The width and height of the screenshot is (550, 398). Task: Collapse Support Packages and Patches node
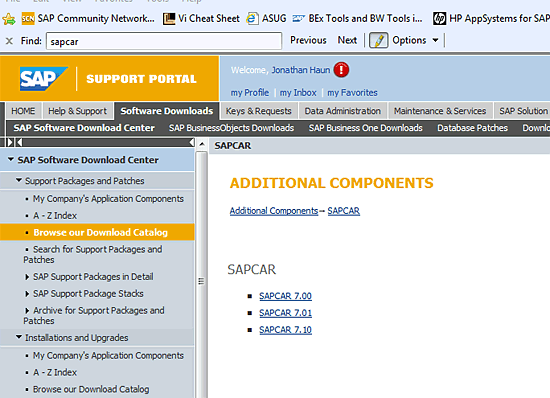[19, 180]
